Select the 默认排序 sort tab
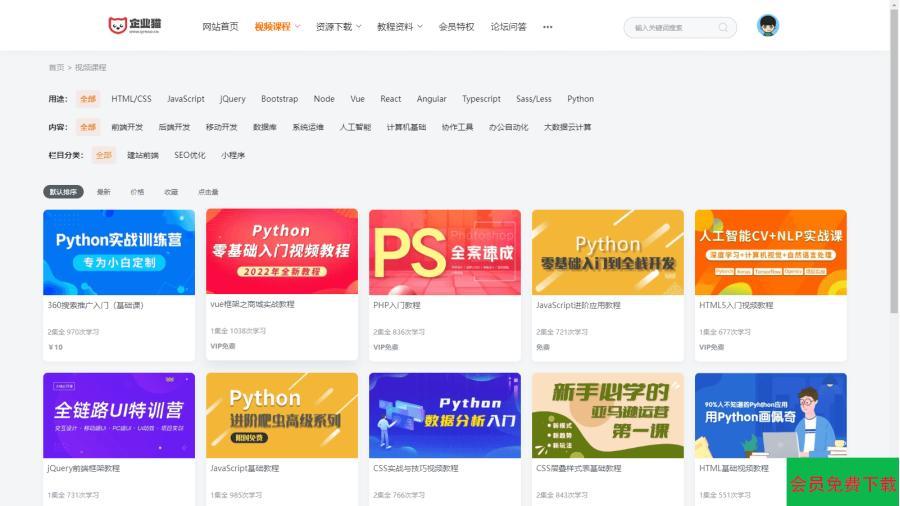Image resolution: width=900 pixels, height=506 pixels. click(x=63, y=192)
